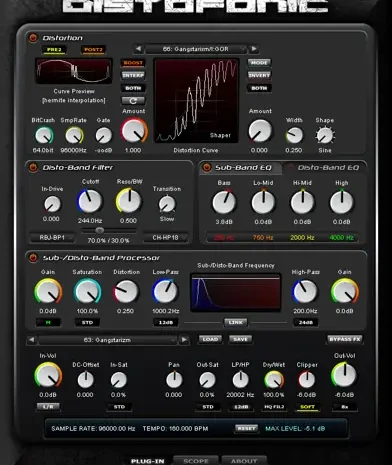Toggle the Disto-Band Filter power button
Image resolution: width=392 pixels, height=465 pixels.
coord(33,167)
